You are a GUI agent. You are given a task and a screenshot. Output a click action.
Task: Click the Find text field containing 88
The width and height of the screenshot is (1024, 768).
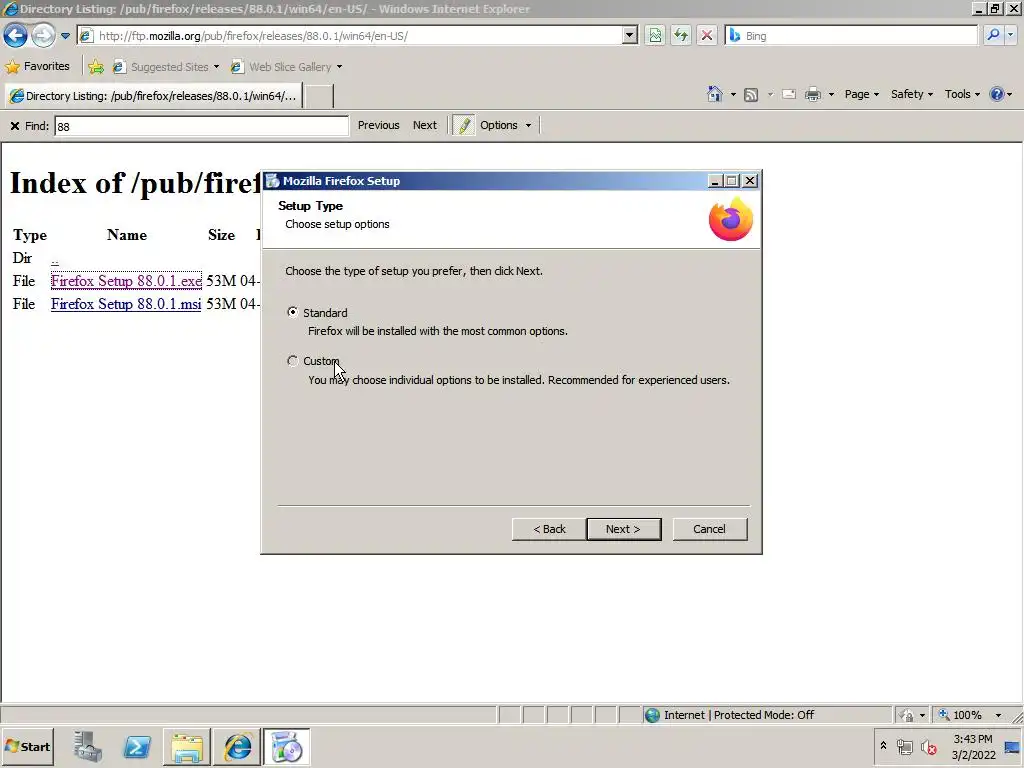201,126
